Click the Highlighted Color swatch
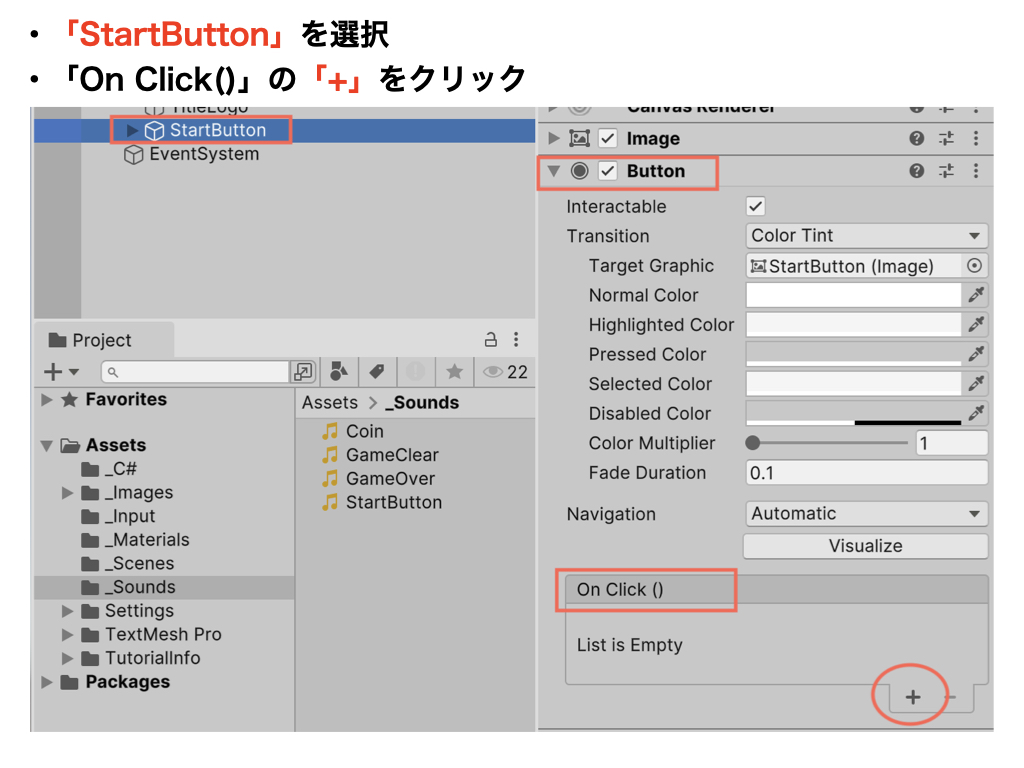This screenshot has height=768, width=1024. click(853, 325)
